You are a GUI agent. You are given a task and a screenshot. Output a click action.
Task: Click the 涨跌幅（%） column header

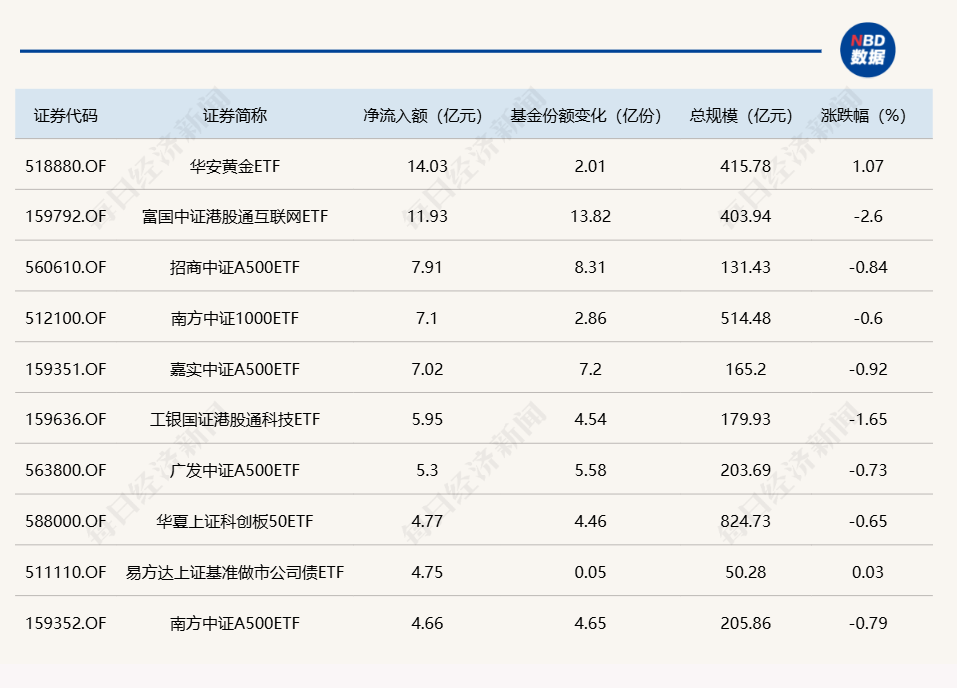tap(868, 115)
